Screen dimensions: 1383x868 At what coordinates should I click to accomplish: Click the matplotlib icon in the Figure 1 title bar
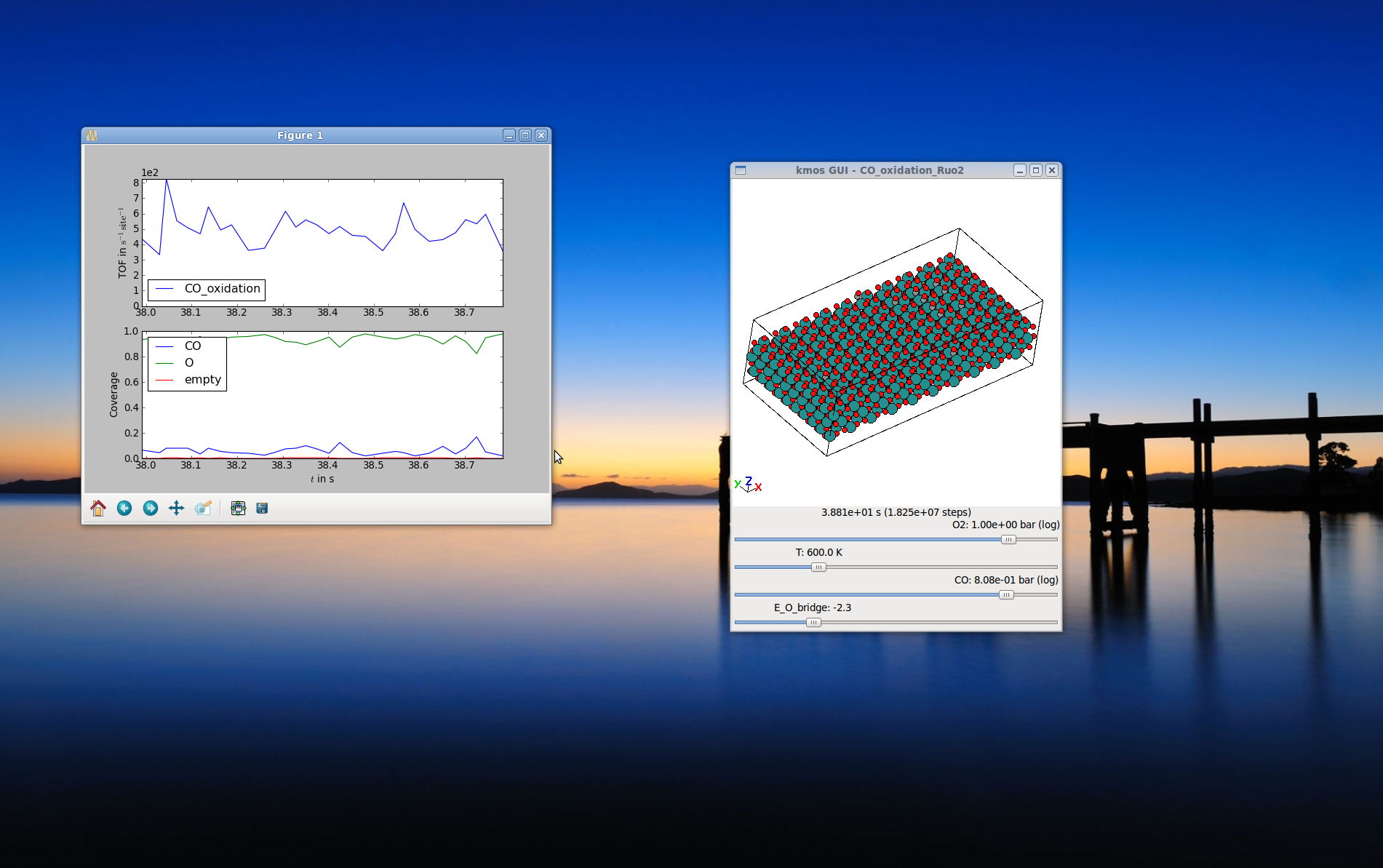point(92,135)
